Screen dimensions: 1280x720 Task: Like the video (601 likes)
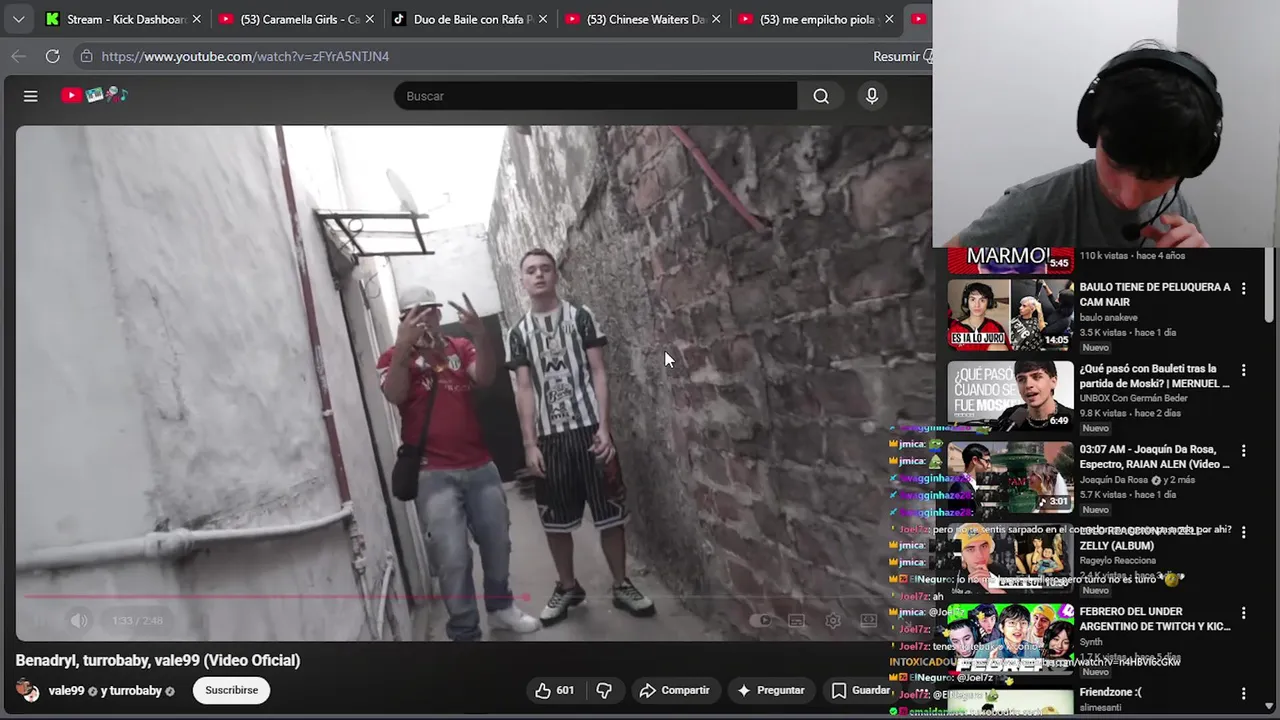click(554, 690)
